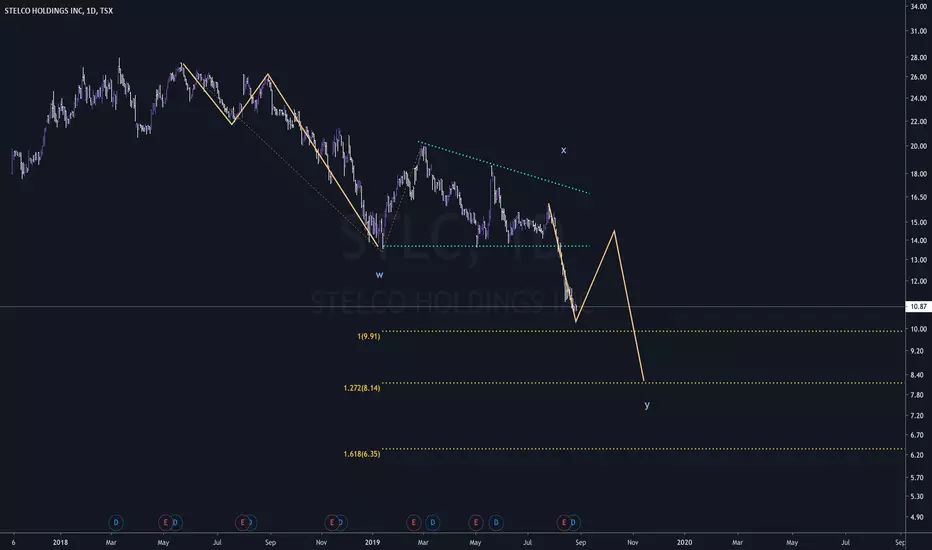Open the earnings marker near Nov 2018
Viewport: 932px width, 550px height.
pyautogui.click(x=332, y=523)
